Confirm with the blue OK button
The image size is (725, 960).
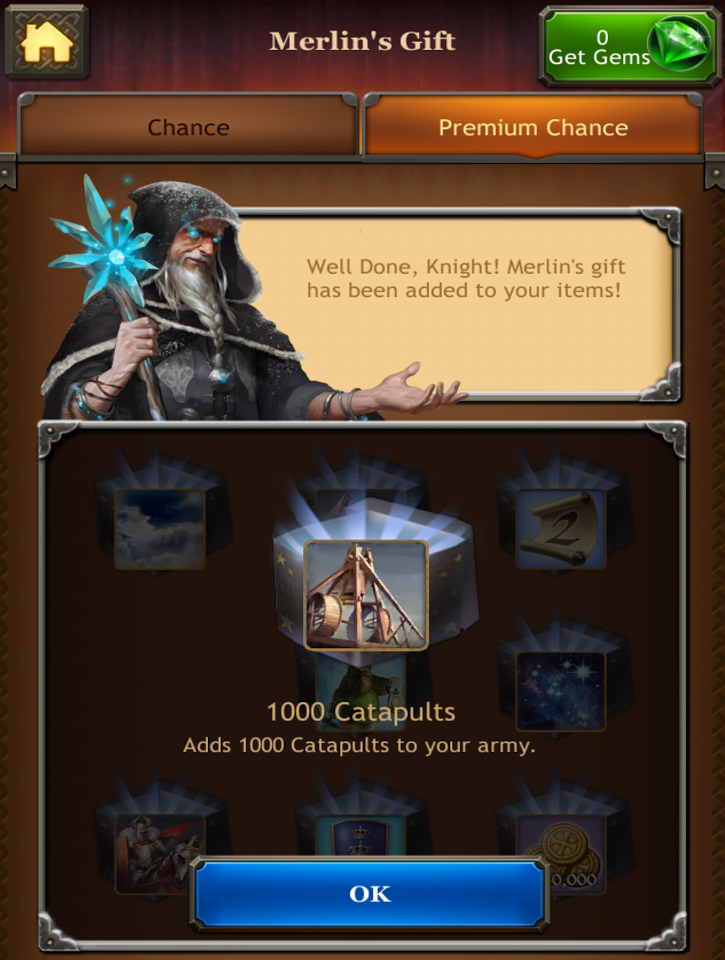coord(369,894)
